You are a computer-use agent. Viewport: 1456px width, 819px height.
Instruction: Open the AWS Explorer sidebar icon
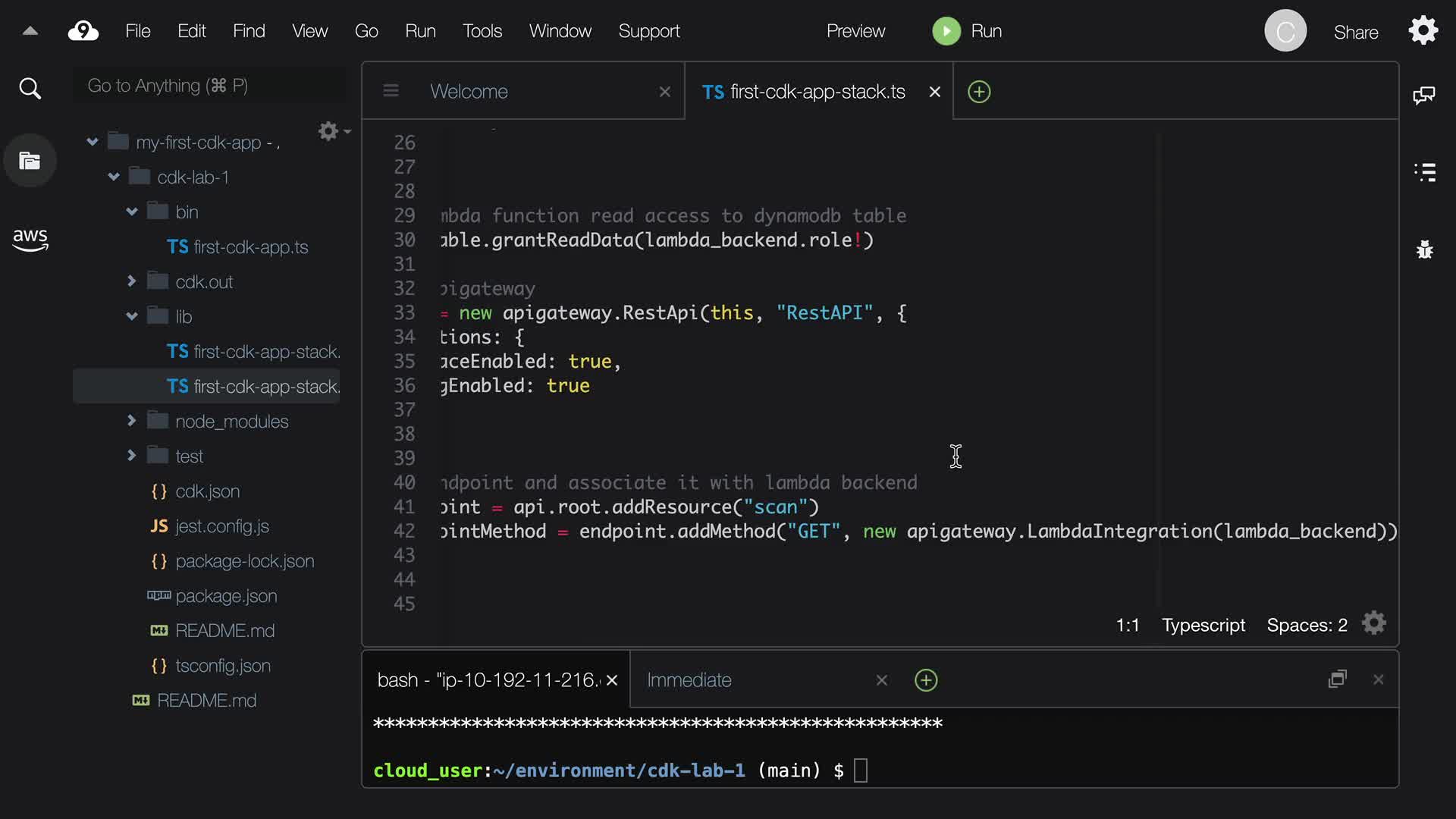click(30, 240)
